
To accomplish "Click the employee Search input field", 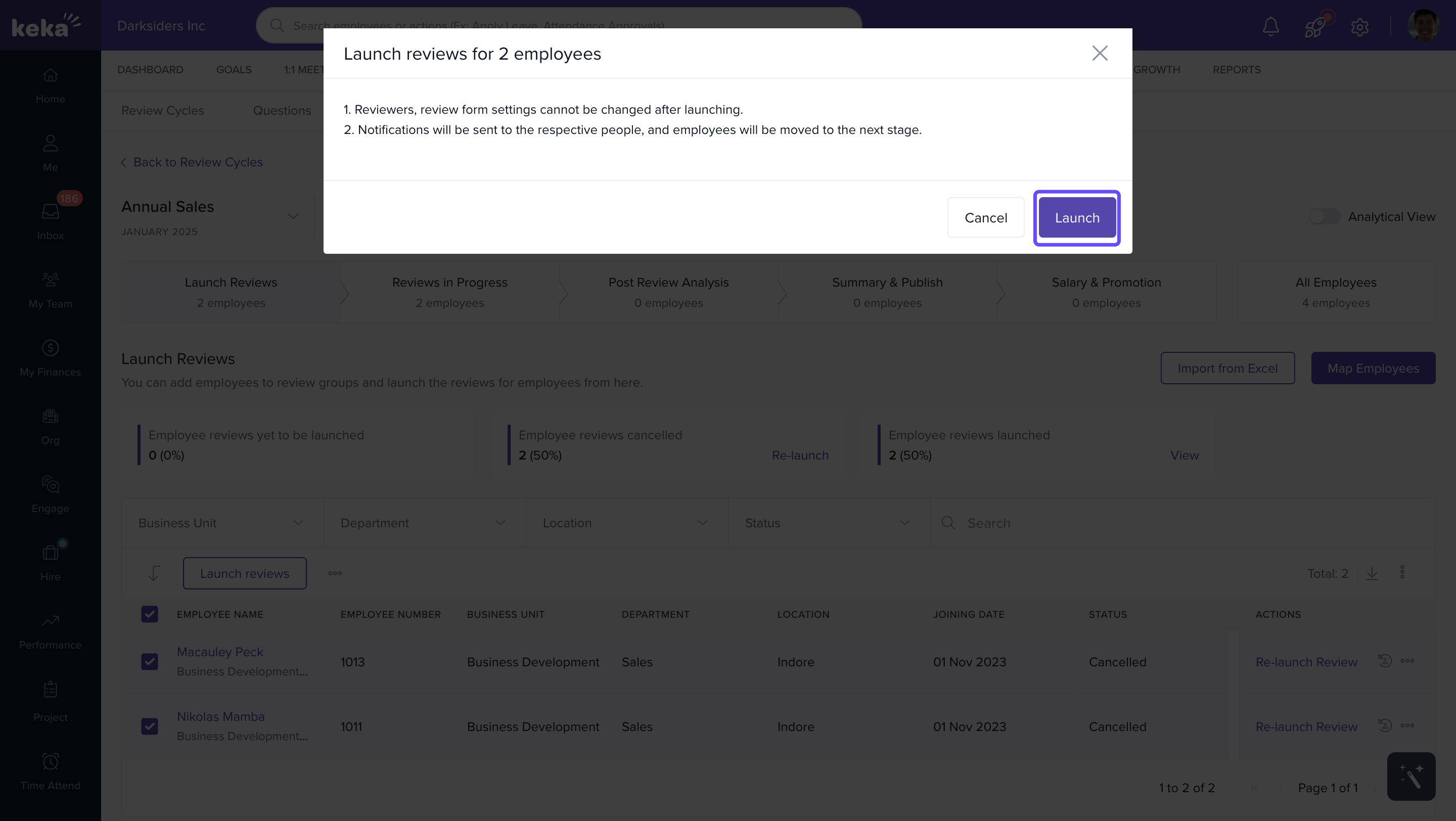I will click(1187, 523).
